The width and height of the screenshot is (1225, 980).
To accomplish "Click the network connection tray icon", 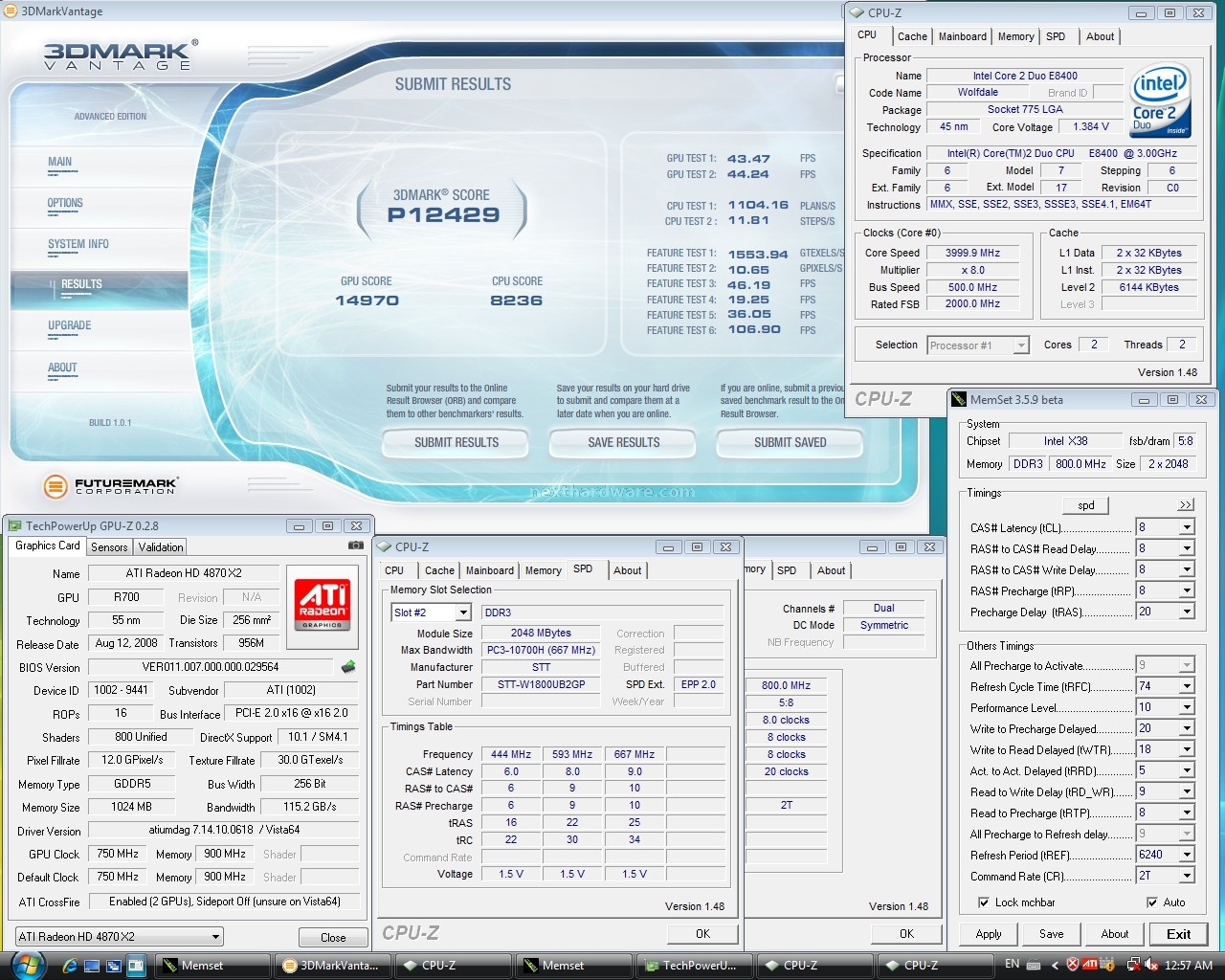I will pyautogui.click(x=1134, y=965).
